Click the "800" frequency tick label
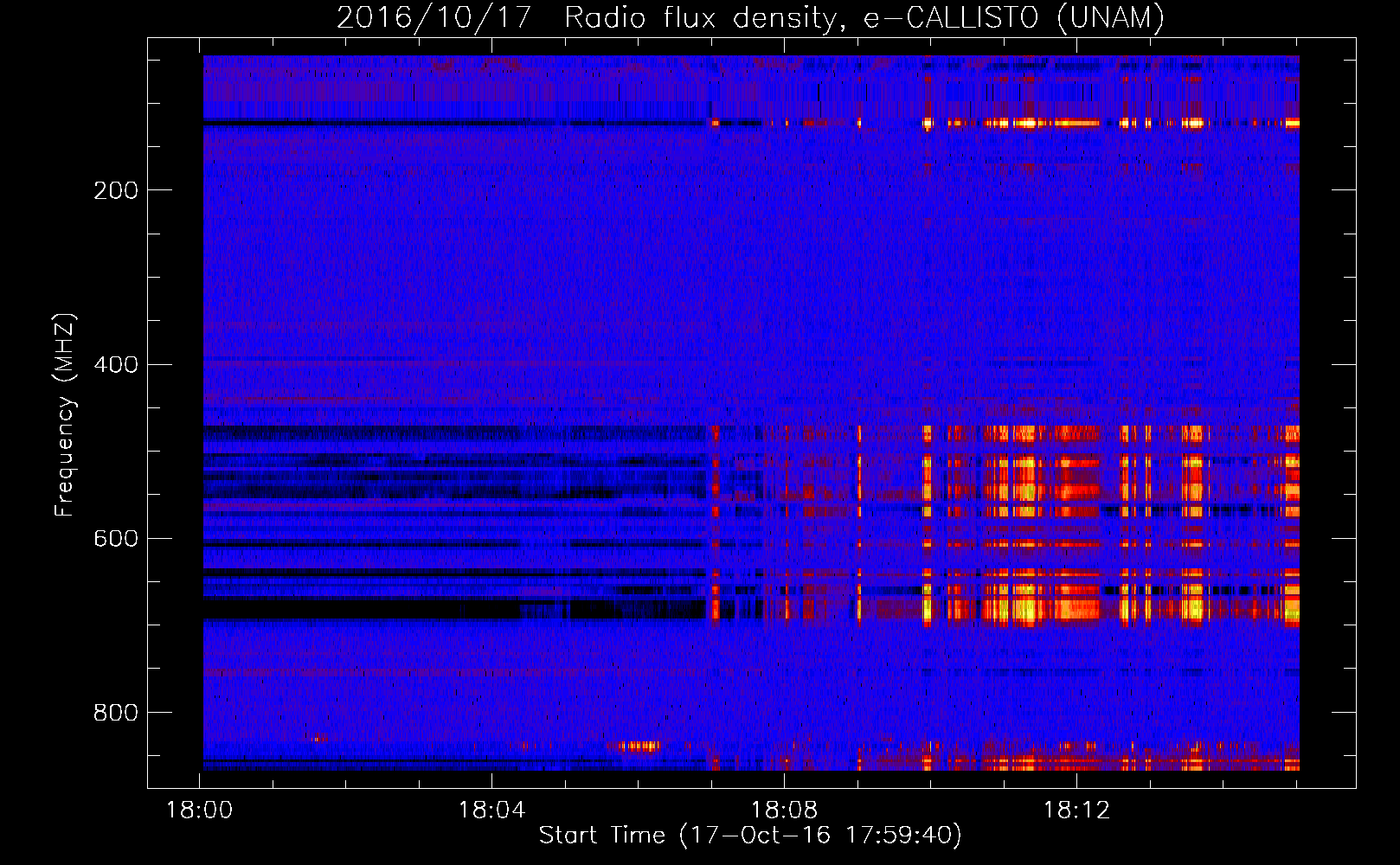This screenshot has height=865, width=1400. point(116,713)
